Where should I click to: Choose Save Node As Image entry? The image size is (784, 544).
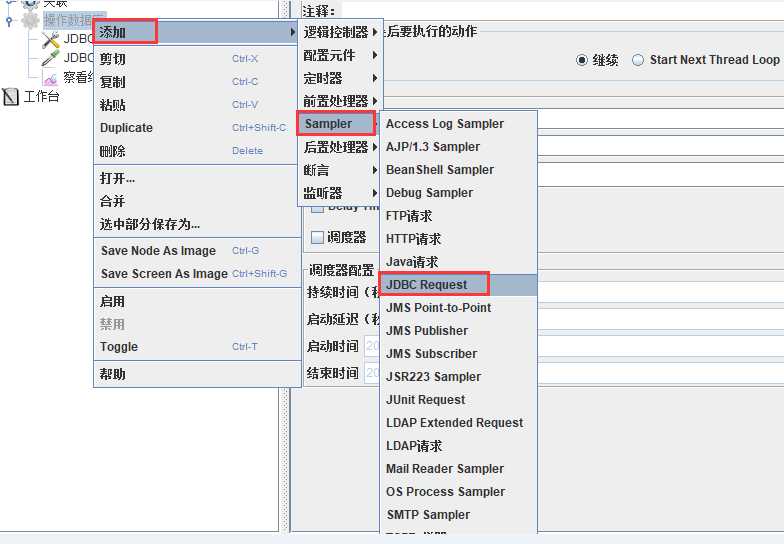(197, 250)
